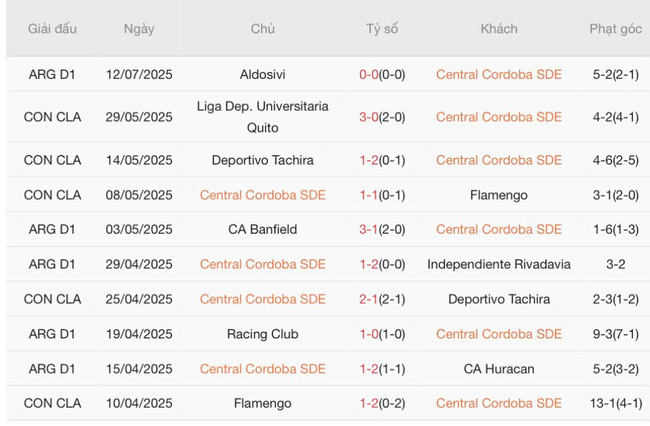This screenshot has width=650, height=426.
Task: Open the CA Huracan team link
Action: pos(499,369)
